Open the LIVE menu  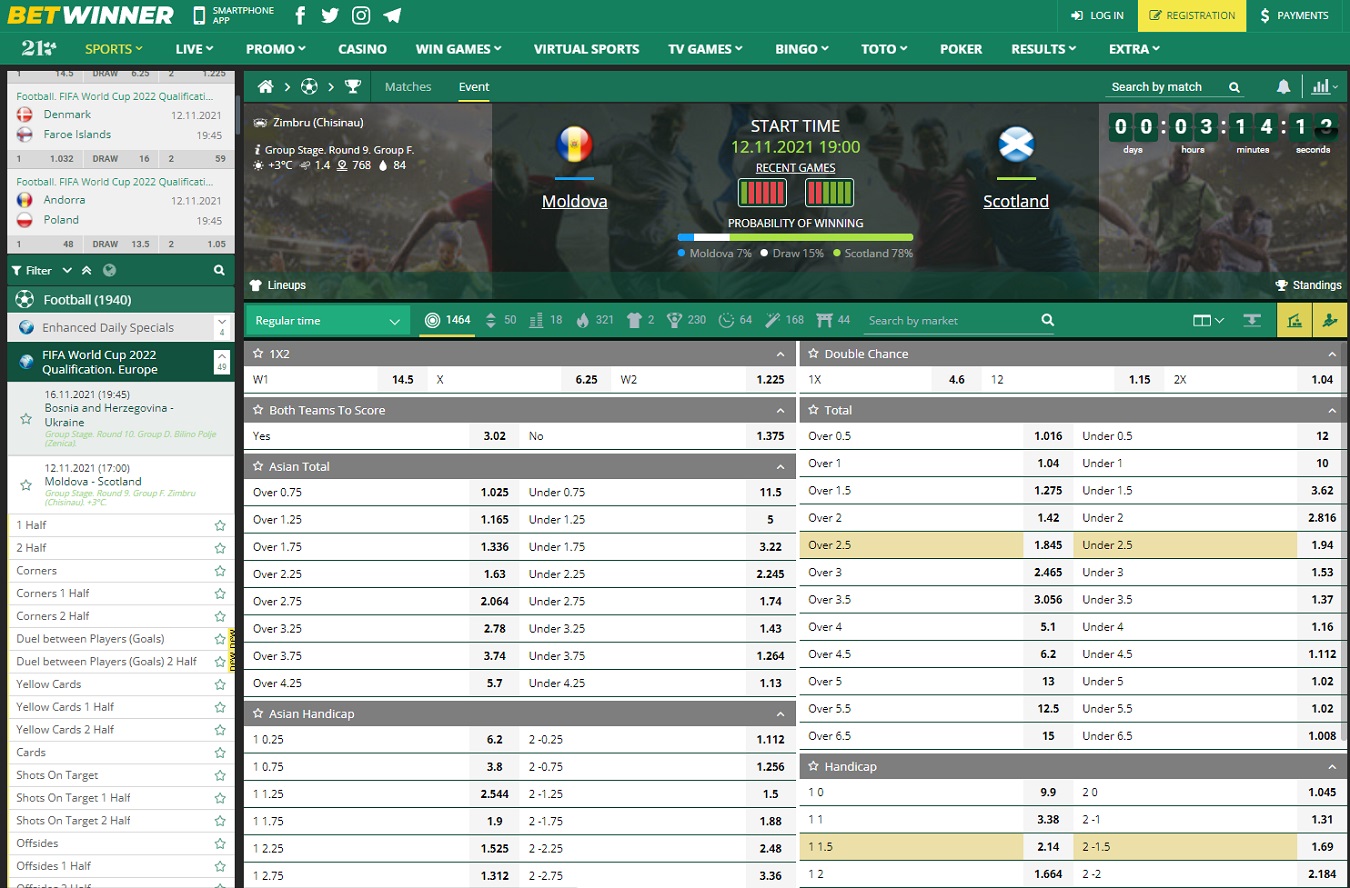194,48
